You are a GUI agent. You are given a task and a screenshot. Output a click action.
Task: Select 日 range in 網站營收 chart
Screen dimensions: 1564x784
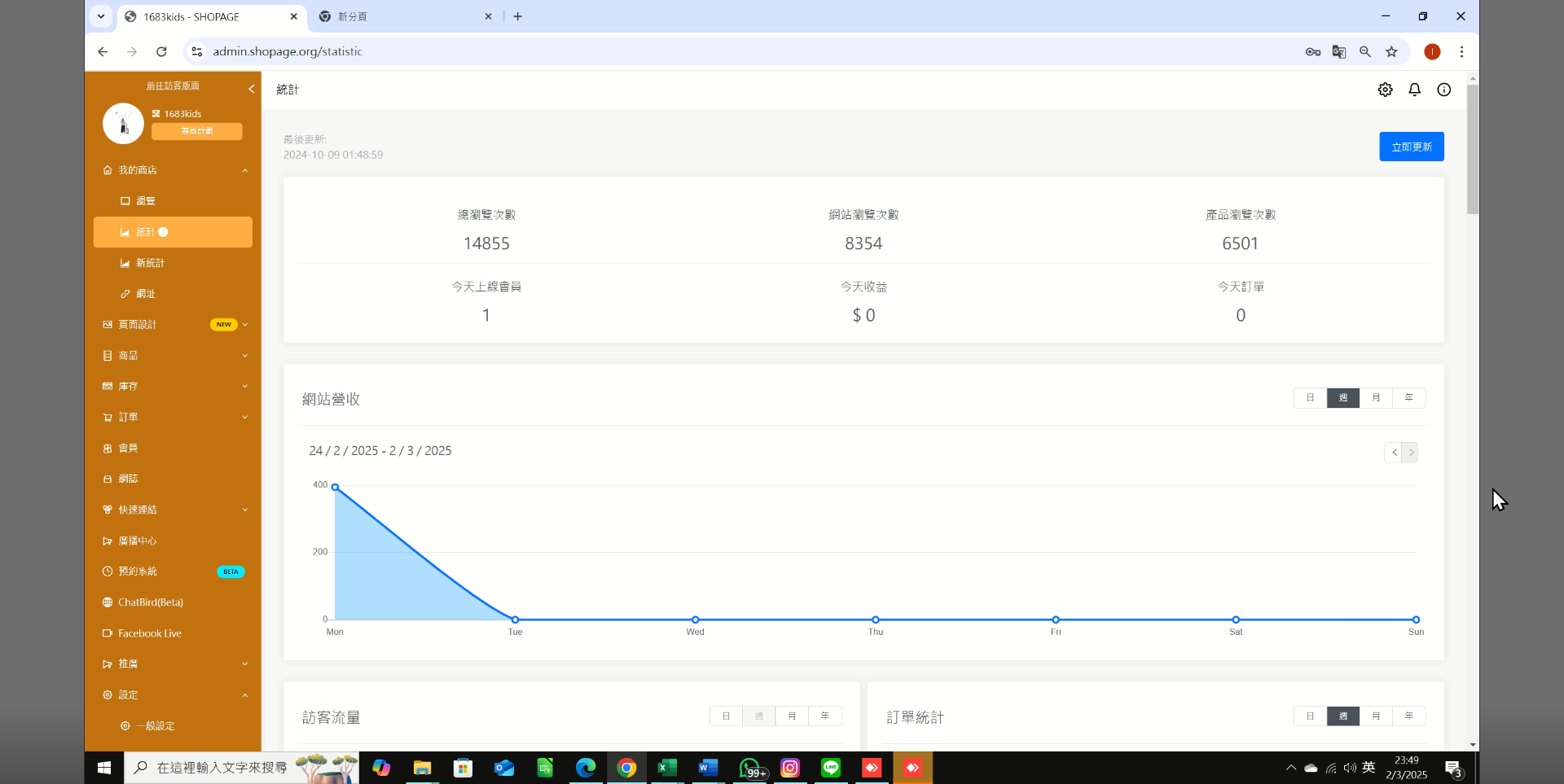[1310, 398]
